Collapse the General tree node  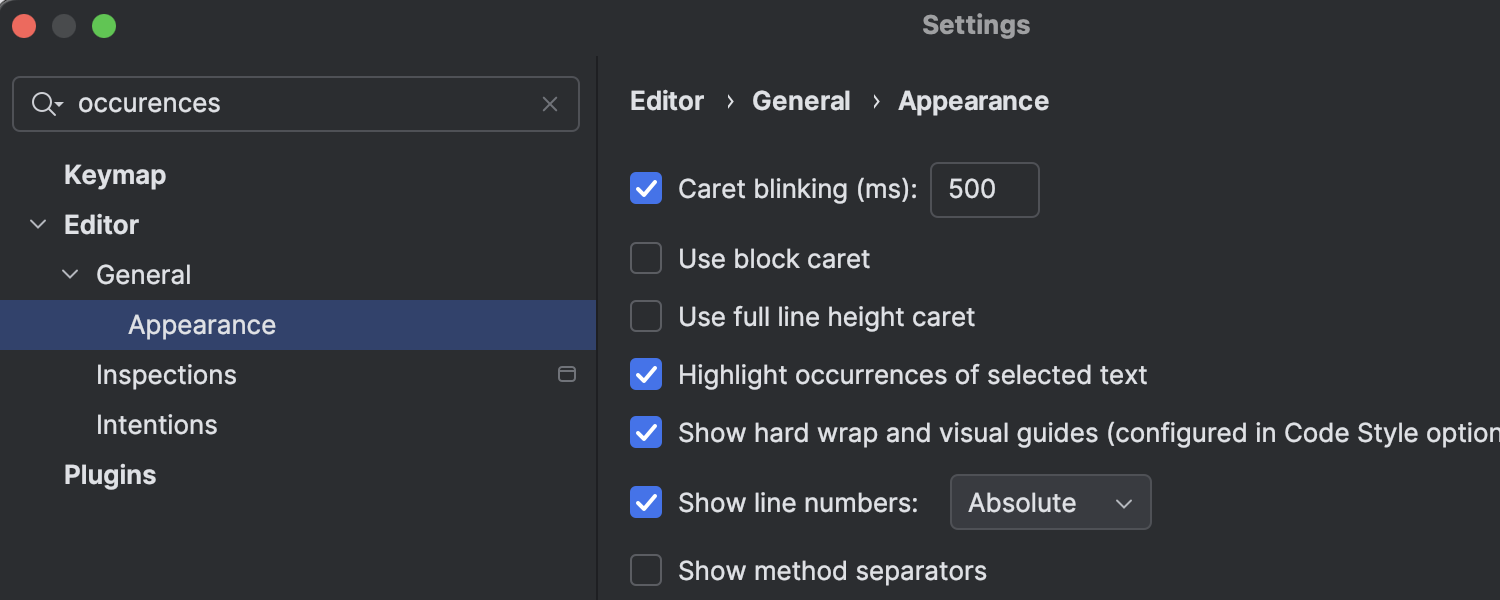[x=70, y=275]
